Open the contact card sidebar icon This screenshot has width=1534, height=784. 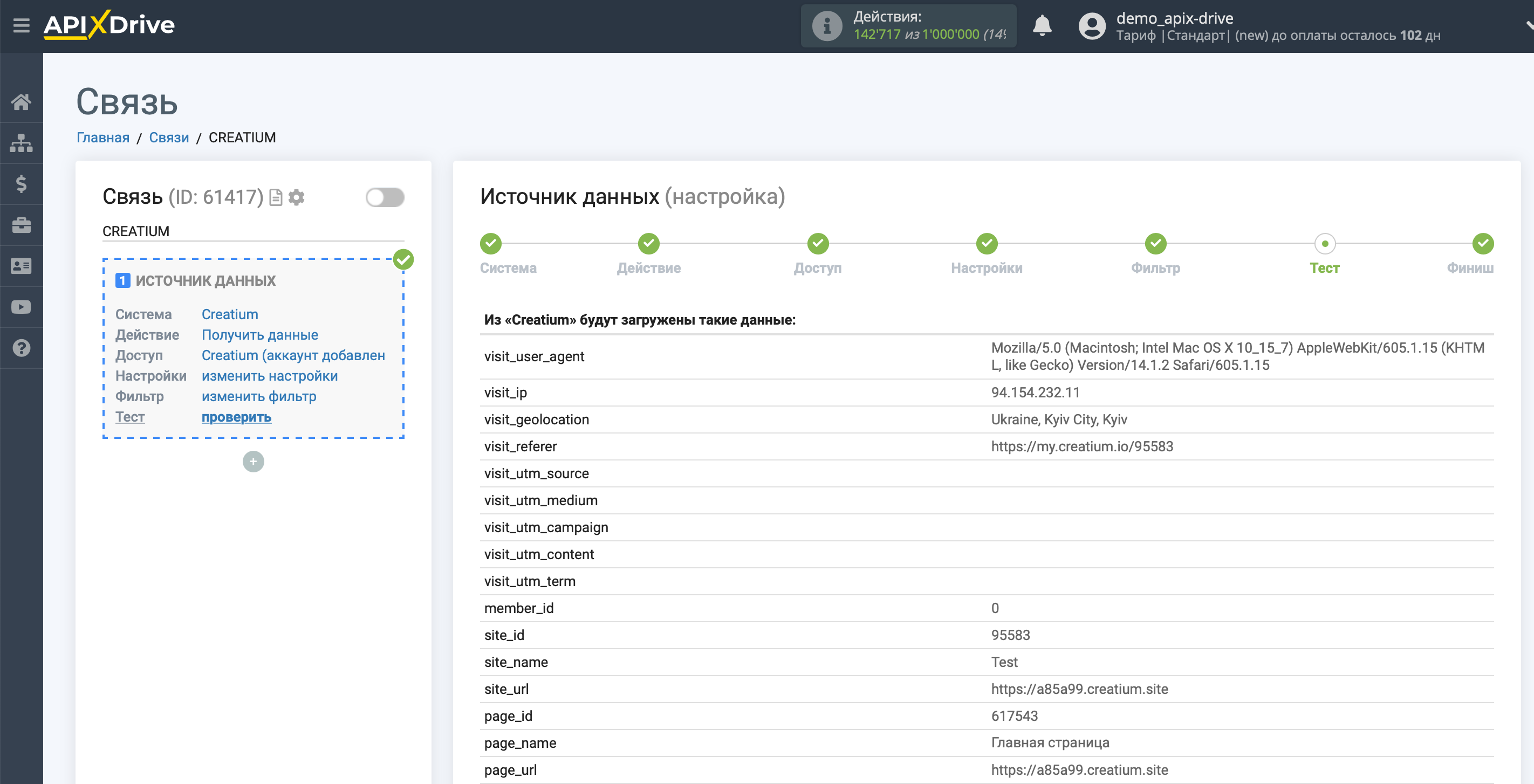[x=22, y=266]
